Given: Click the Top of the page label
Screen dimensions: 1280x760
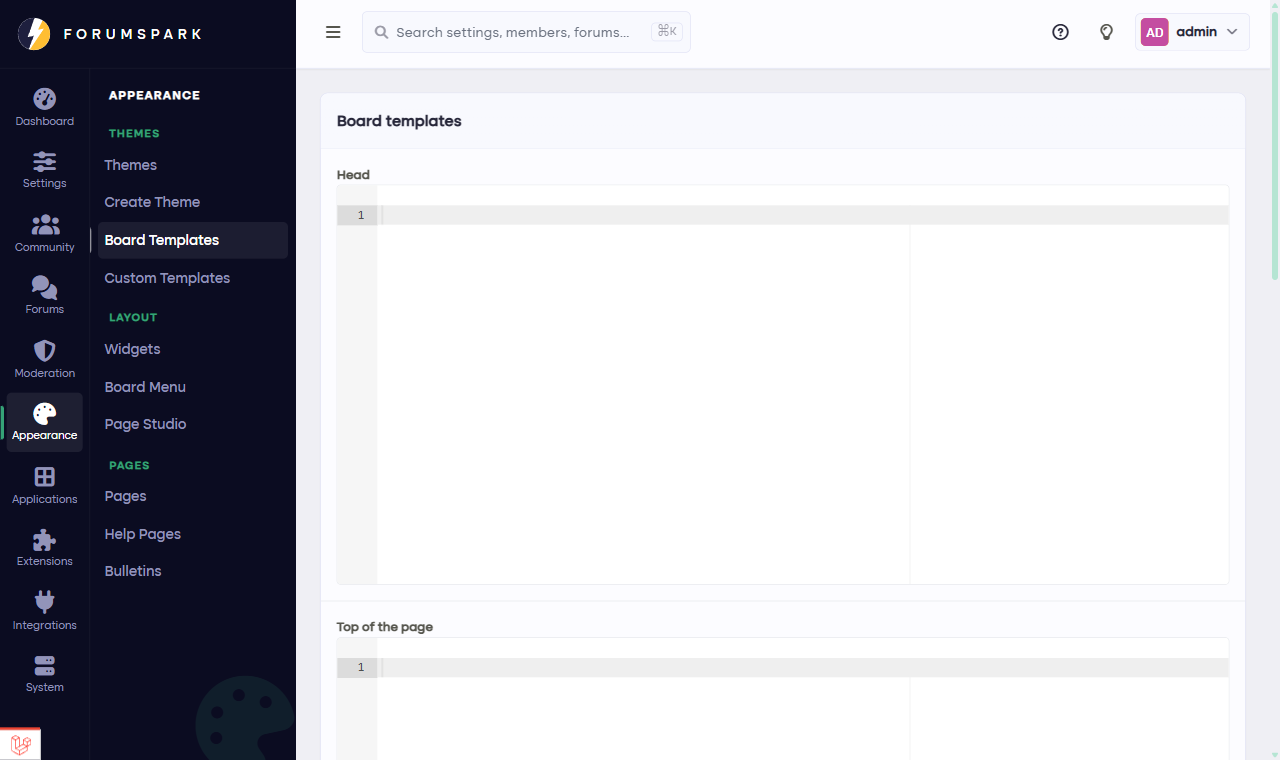Looking at the screenshot, I should [385, 627].
